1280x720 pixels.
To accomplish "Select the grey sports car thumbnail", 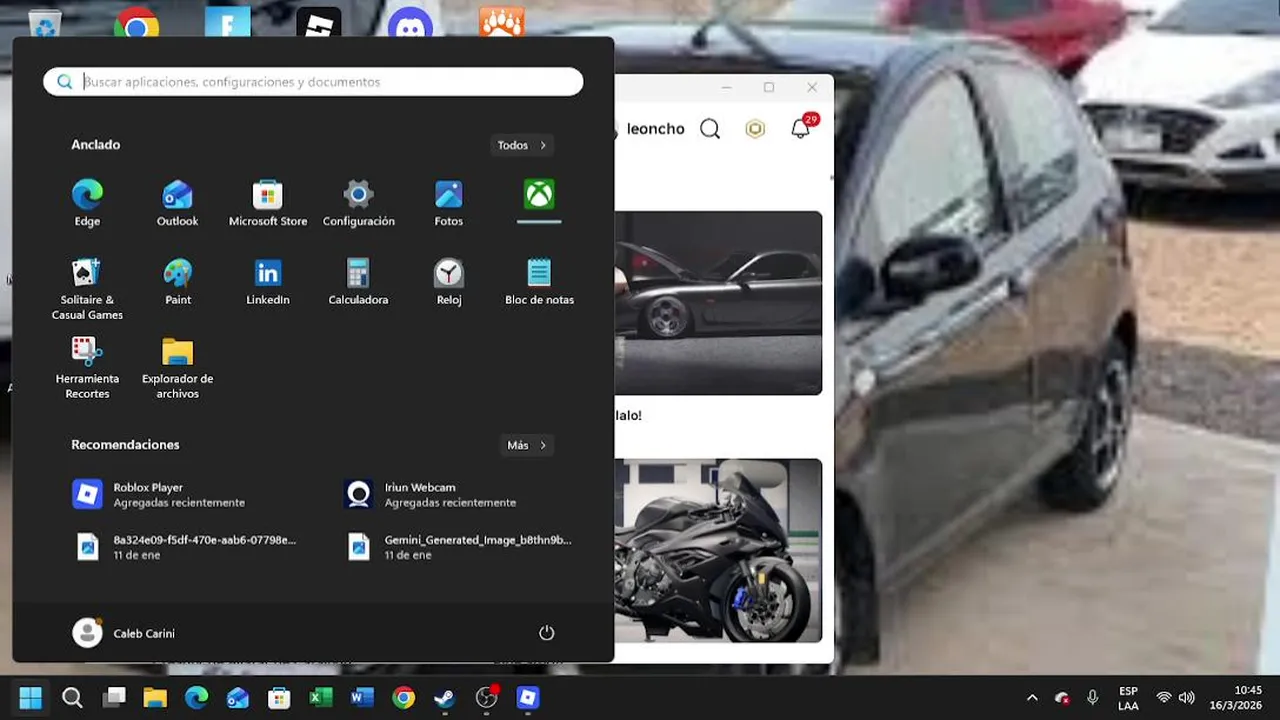I will click(x=718, y=303).
